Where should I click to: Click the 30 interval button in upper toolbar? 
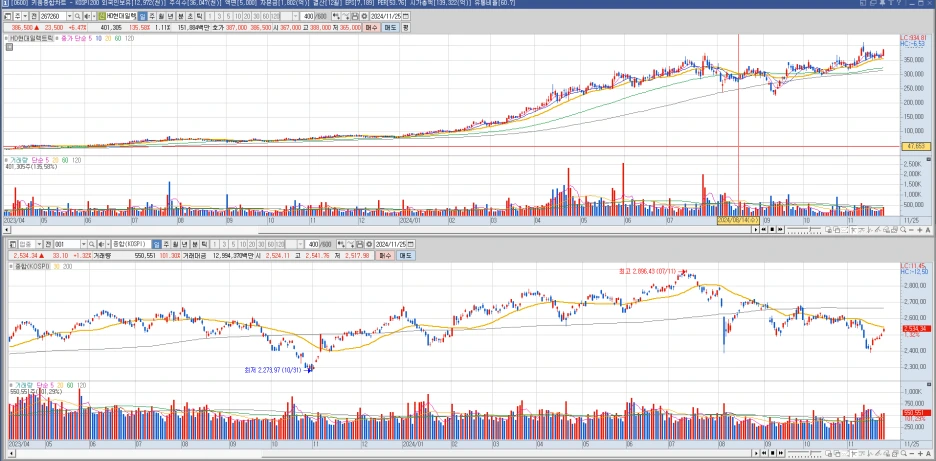tap(257, 16)
